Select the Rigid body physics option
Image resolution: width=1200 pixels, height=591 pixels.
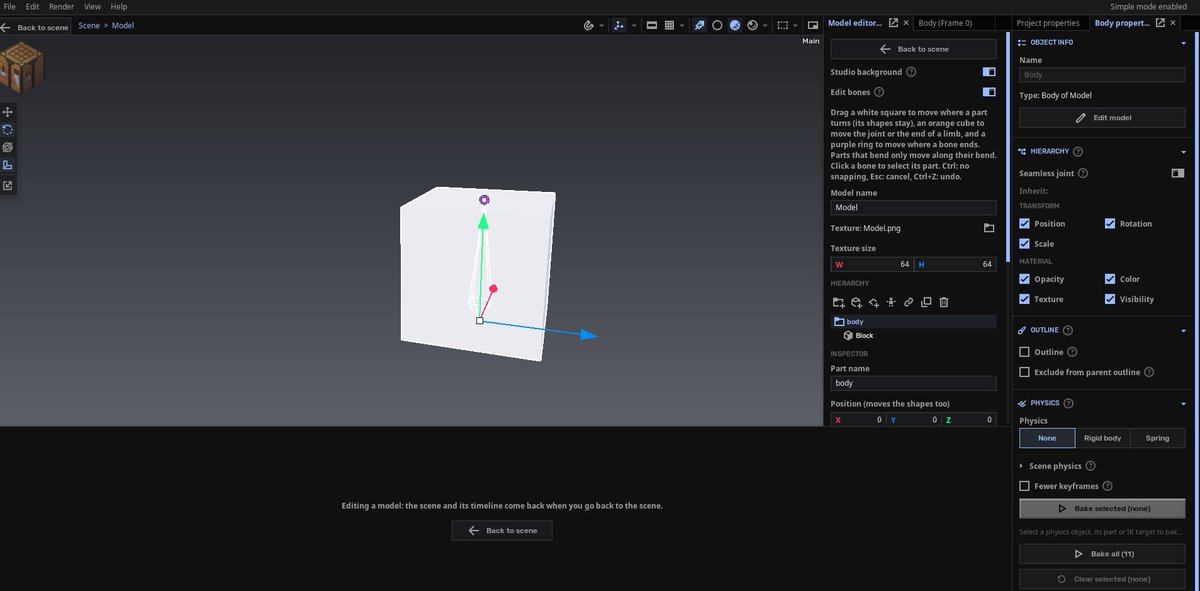(x=1102, y=438)
